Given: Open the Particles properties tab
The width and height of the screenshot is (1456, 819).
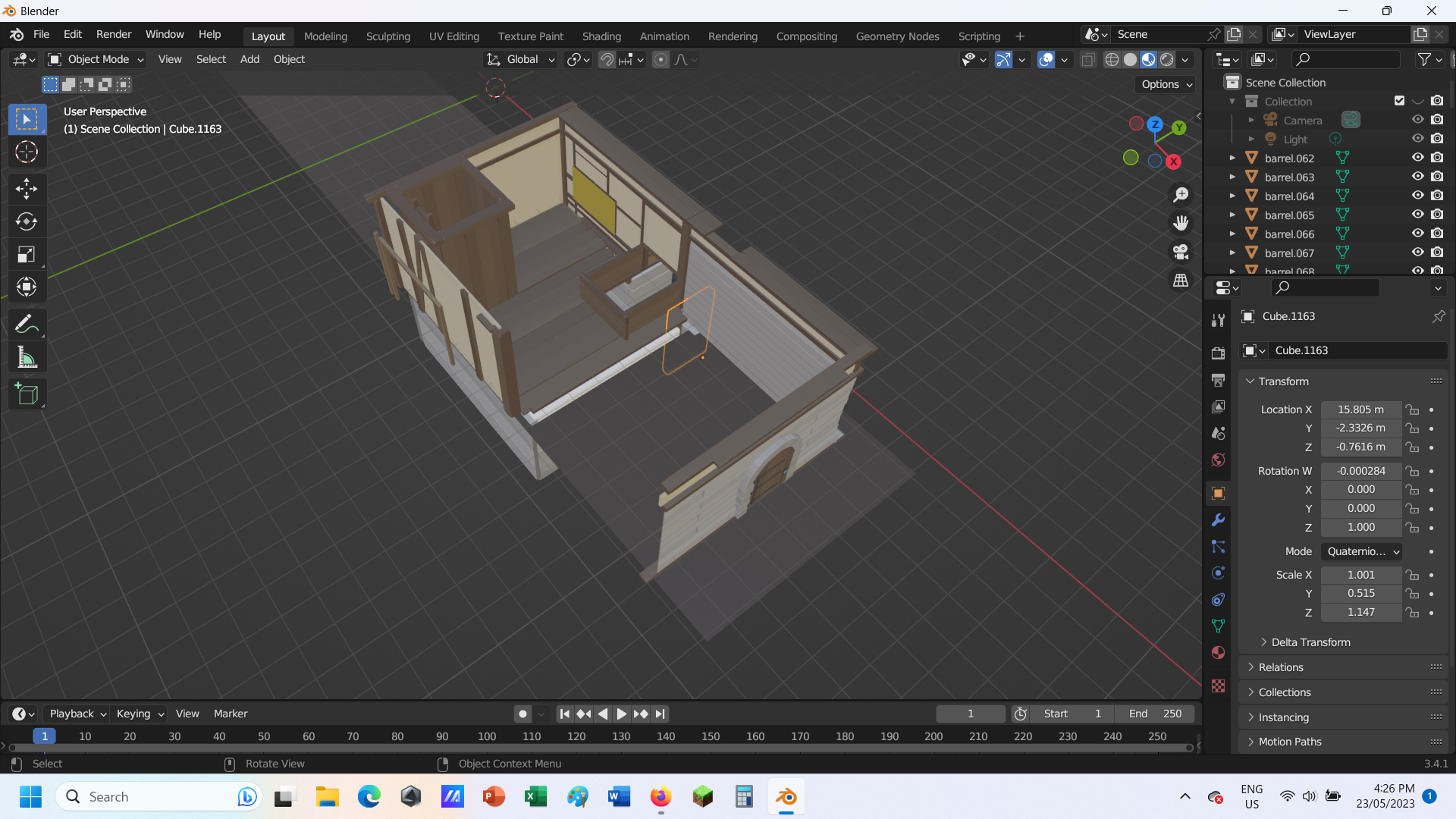Looking at the screenshot, I should coord(1218,547).
